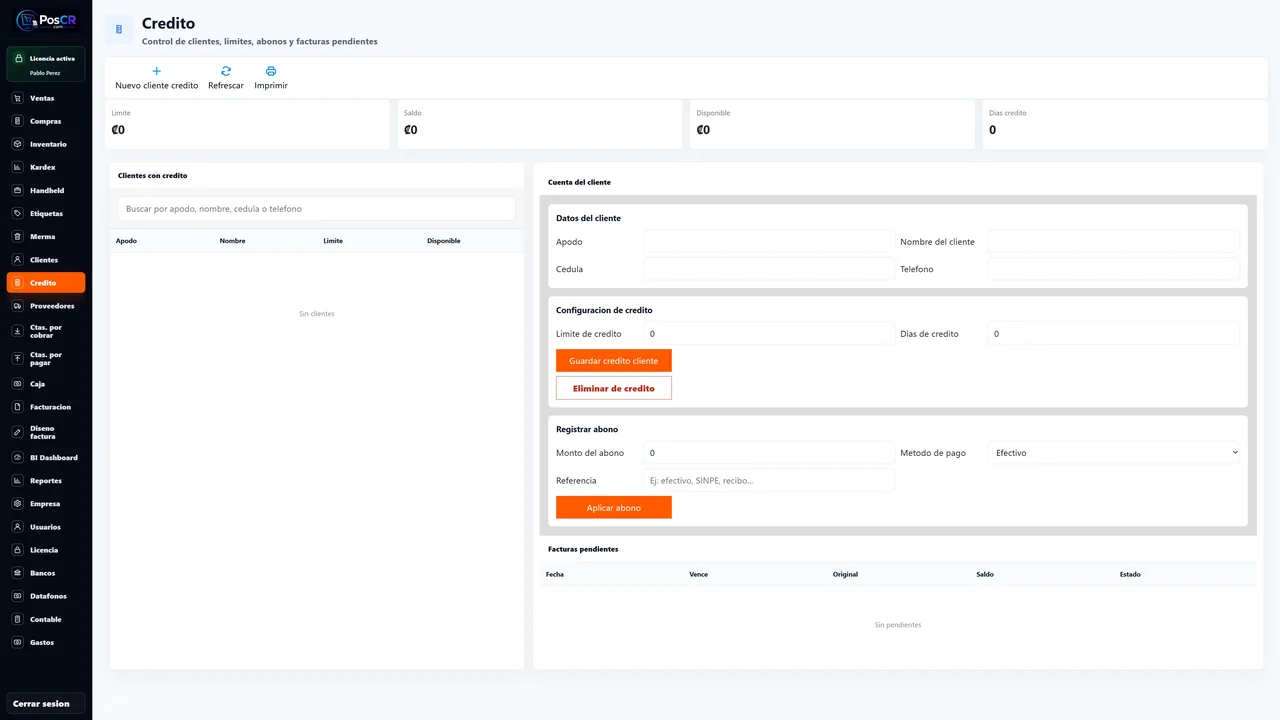Click the Imprimir printer icon
The height and width of the screenshot is (720, 1280).
pyautogui.click(x=271, y=71)
